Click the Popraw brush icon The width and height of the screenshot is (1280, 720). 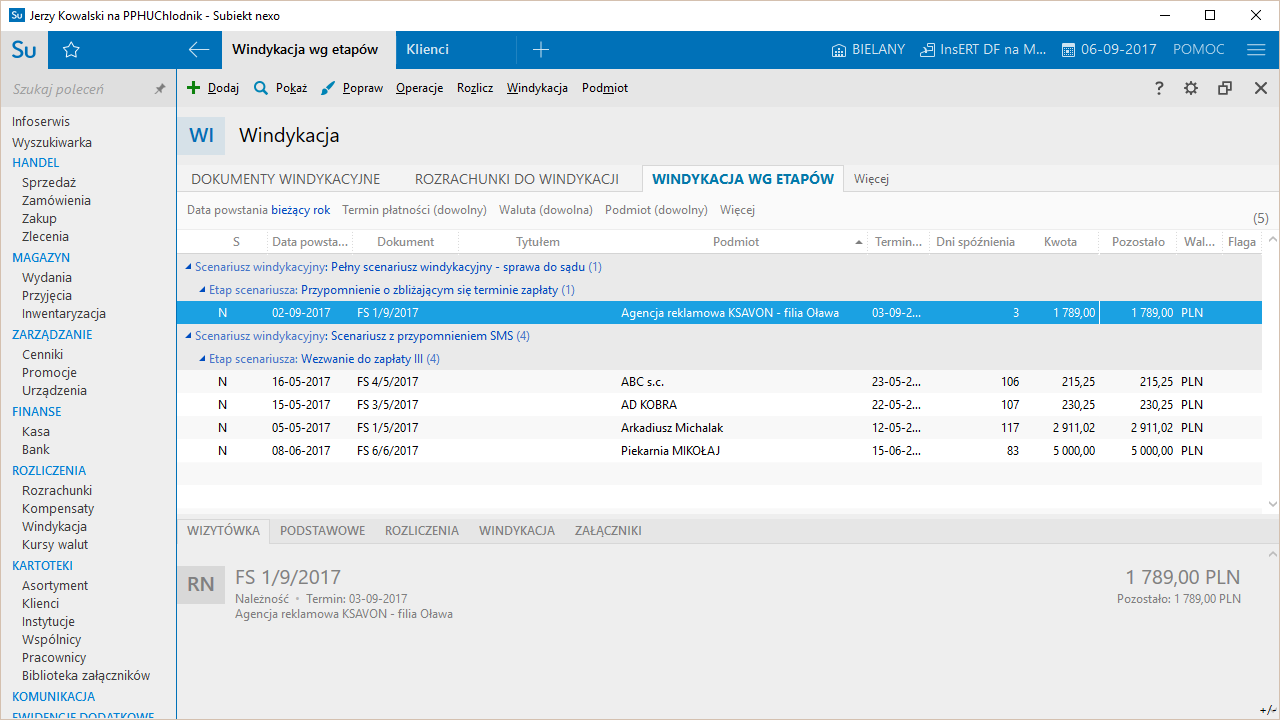(x=328, y=88)
